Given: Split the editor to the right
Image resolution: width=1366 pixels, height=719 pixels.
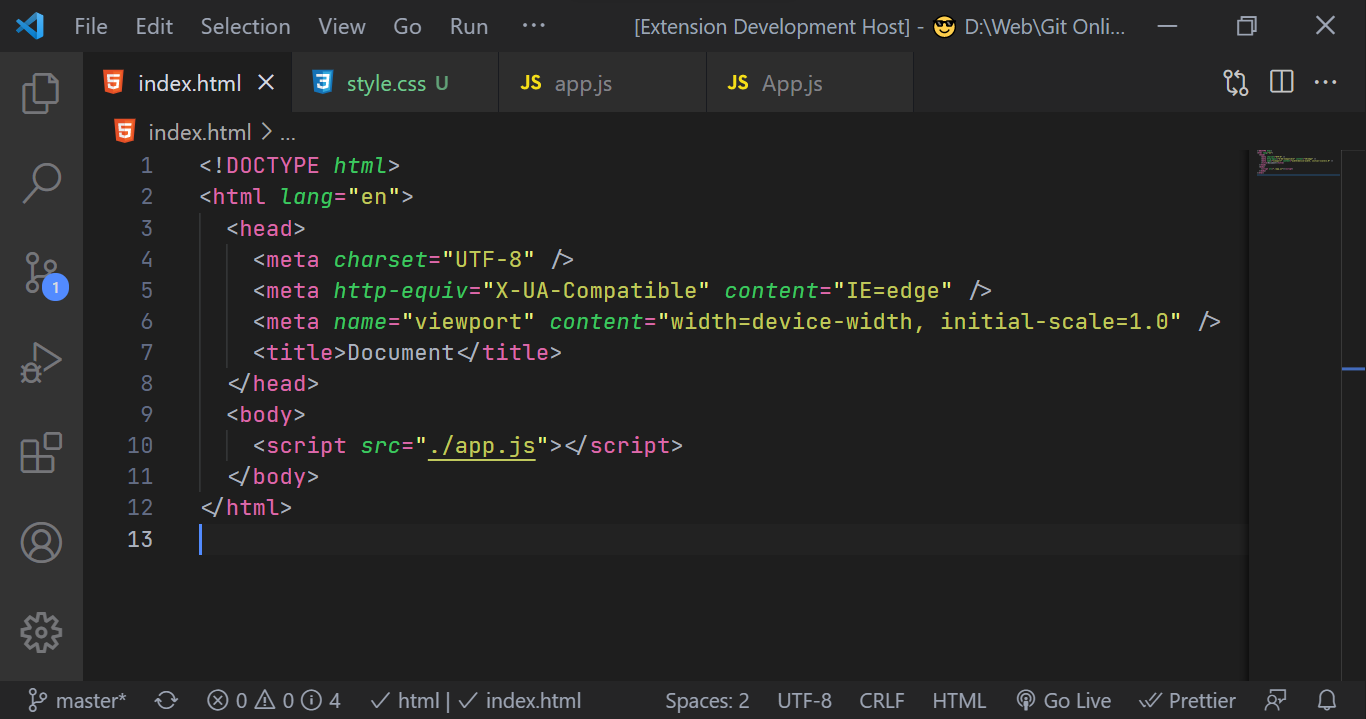Looking at the screenshot, I should [x=1282, y=82].
